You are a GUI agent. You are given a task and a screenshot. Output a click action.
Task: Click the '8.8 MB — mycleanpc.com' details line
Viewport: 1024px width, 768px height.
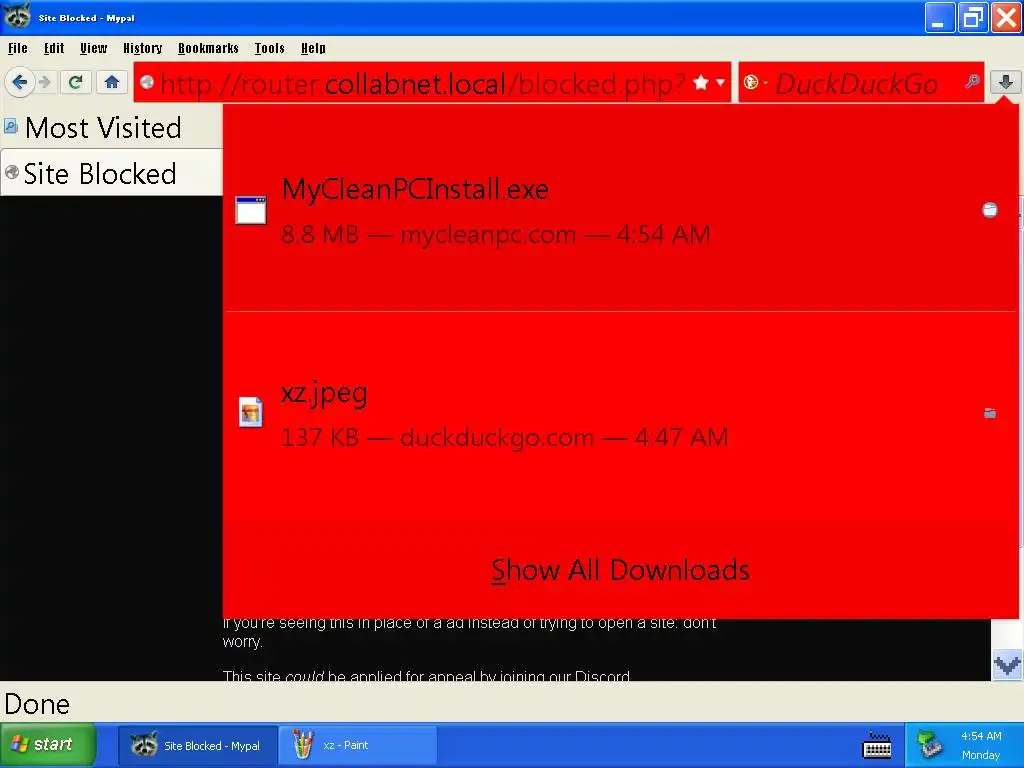click(496, 234)
